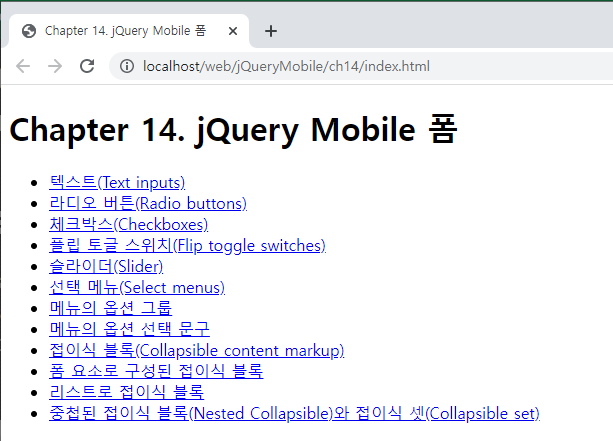Close the Chapter 14 jQuery Mobile tab
The height and width of the screenshot is (441, 613).
233,31
